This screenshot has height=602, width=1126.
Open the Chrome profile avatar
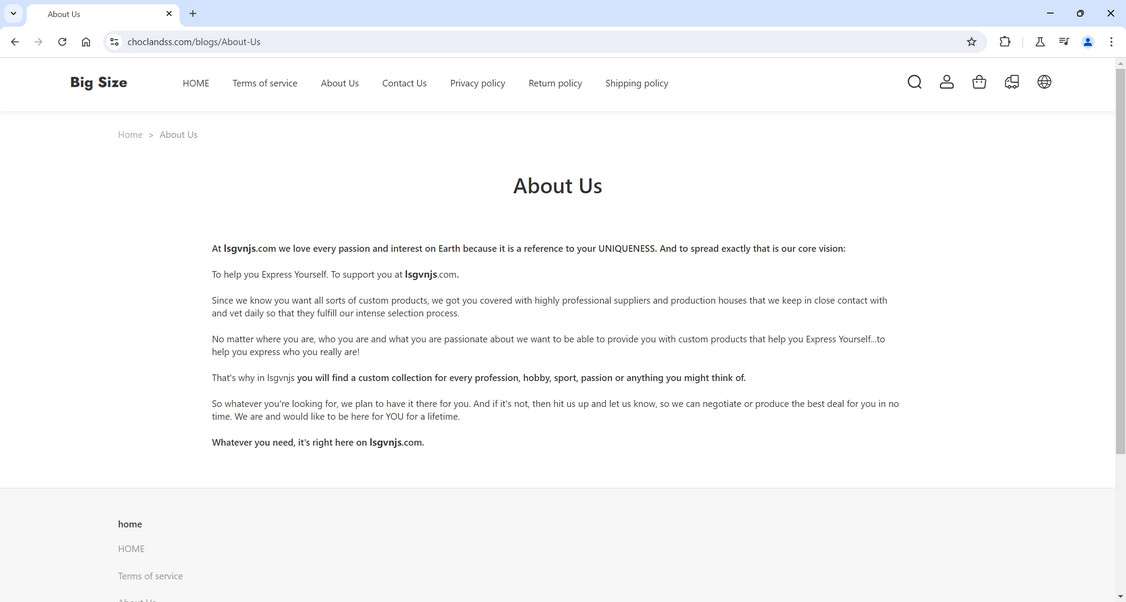(x=1087, y=42)
